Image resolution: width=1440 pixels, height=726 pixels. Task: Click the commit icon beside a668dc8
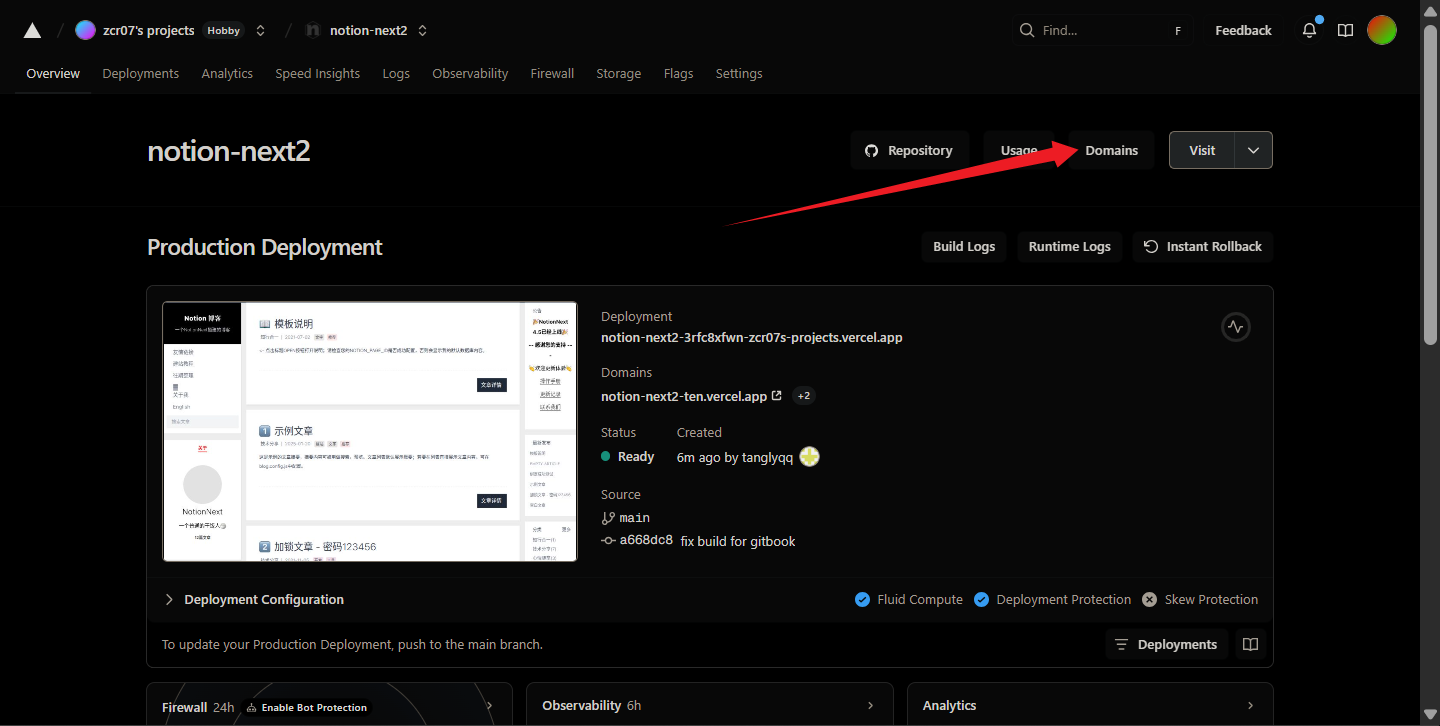[608, 540]
